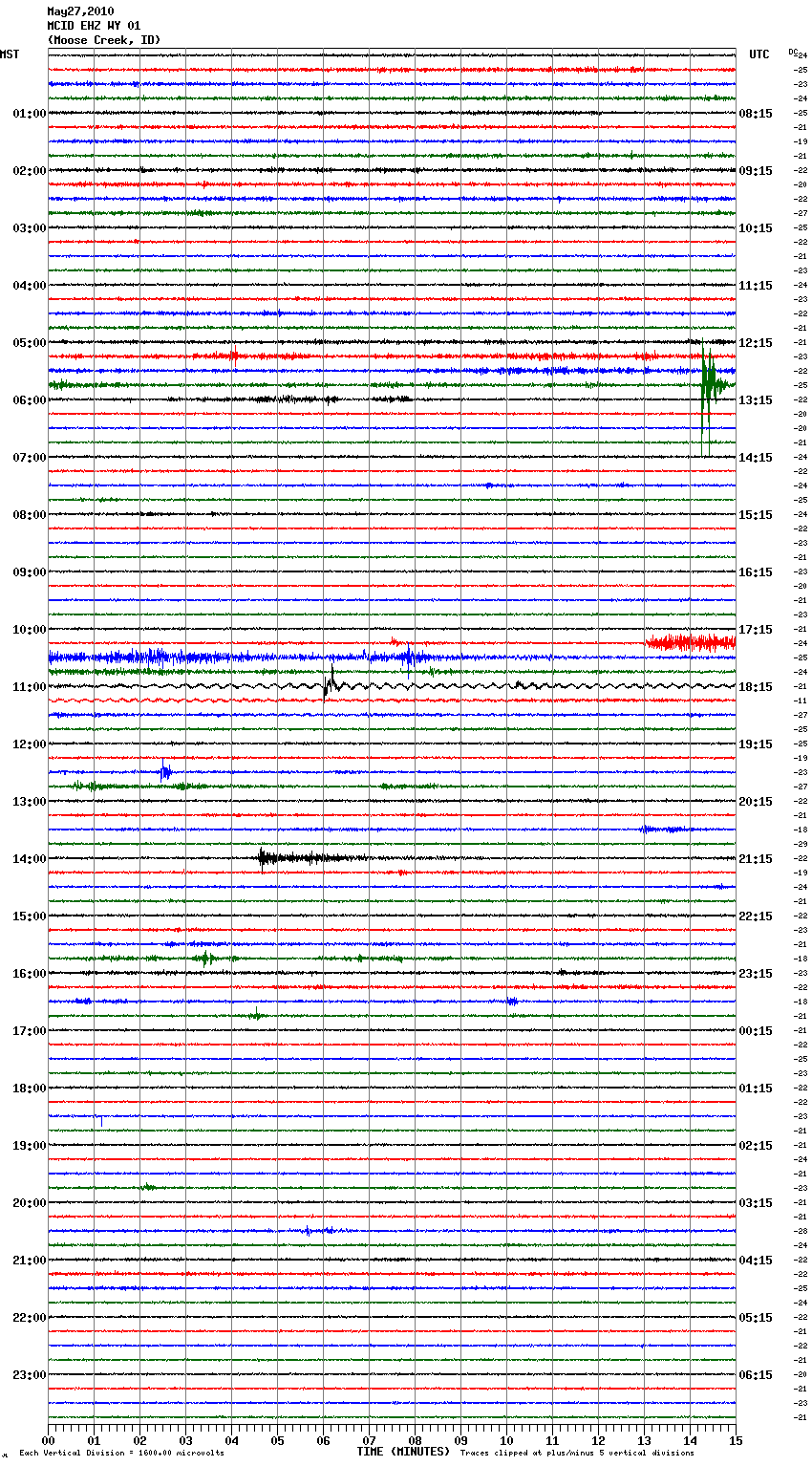Click the 13:15 UTC time label

coord(756,400)
